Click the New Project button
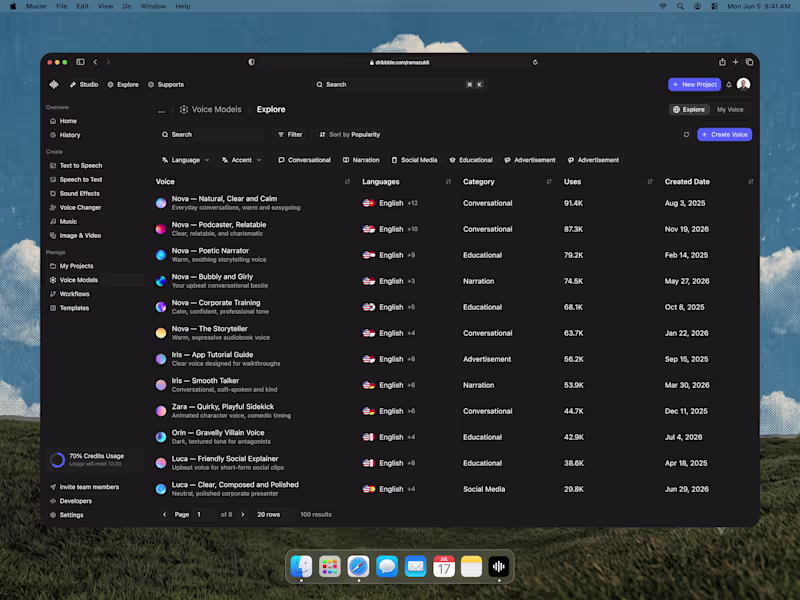Screen dimensions: 800x600 coord(694,85)
